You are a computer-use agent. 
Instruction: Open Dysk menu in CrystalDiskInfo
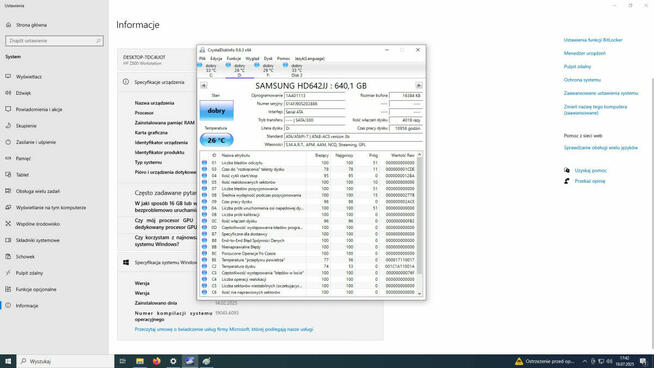click(268, 59)
